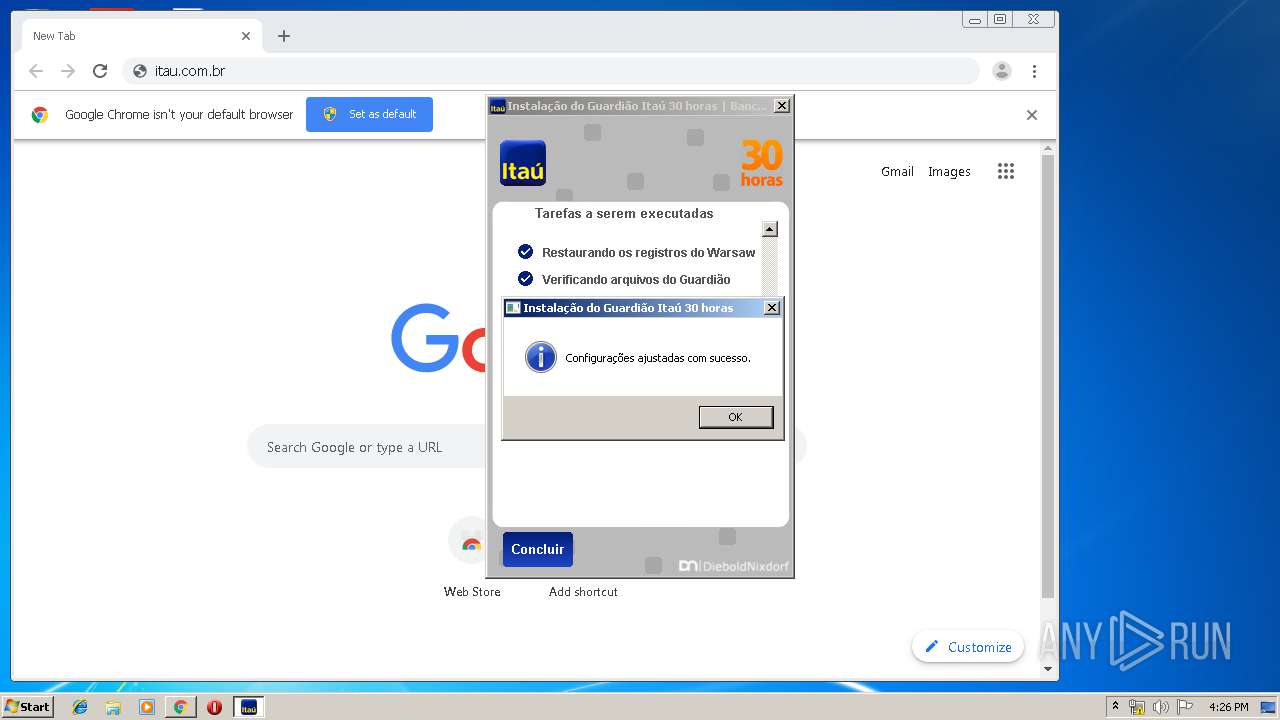Click Set as default button
Screen dimensions: 1280x720
click(369, 114)
